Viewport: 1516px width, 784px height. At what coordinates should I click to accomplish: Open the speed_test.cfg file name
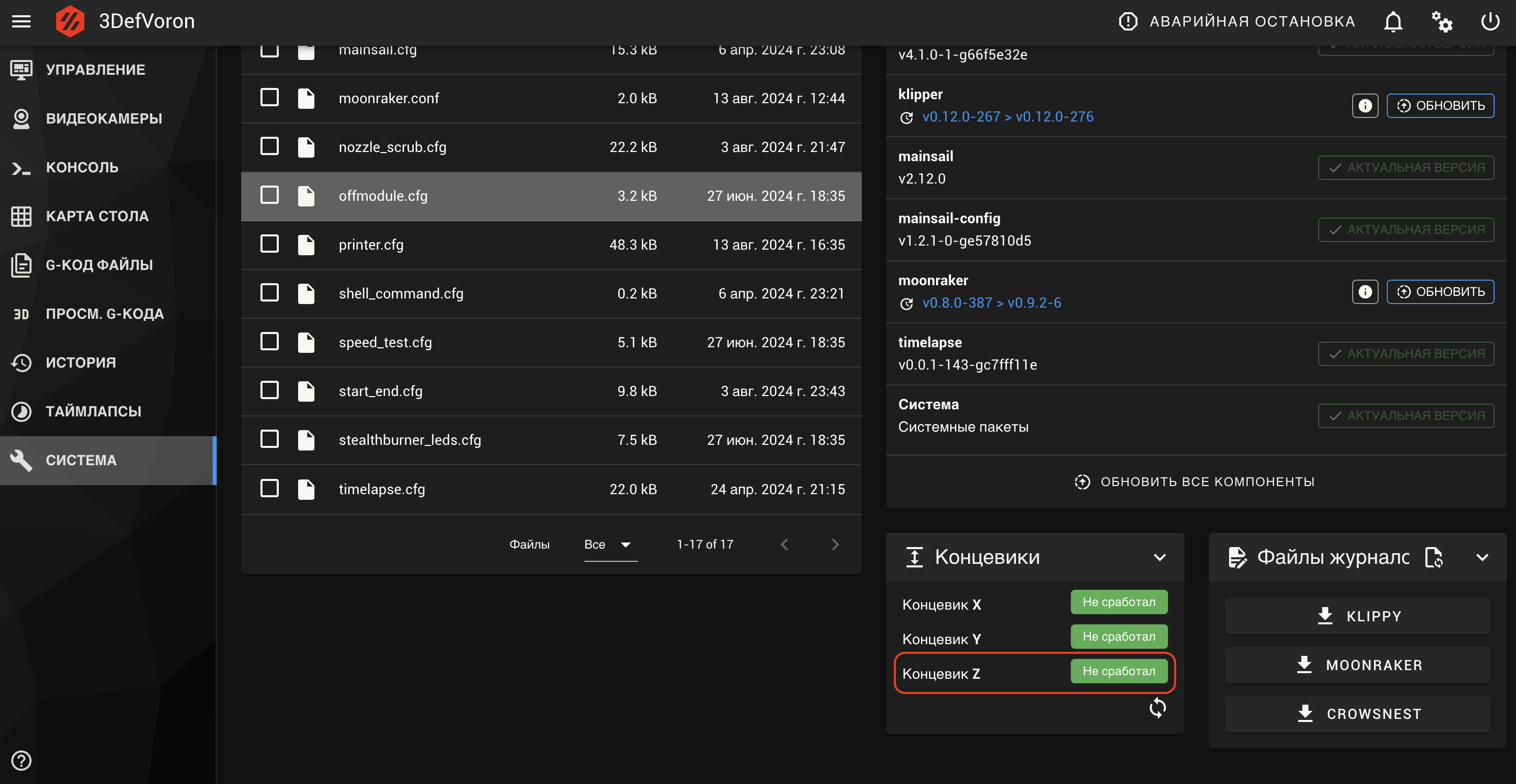pos(385,342)
